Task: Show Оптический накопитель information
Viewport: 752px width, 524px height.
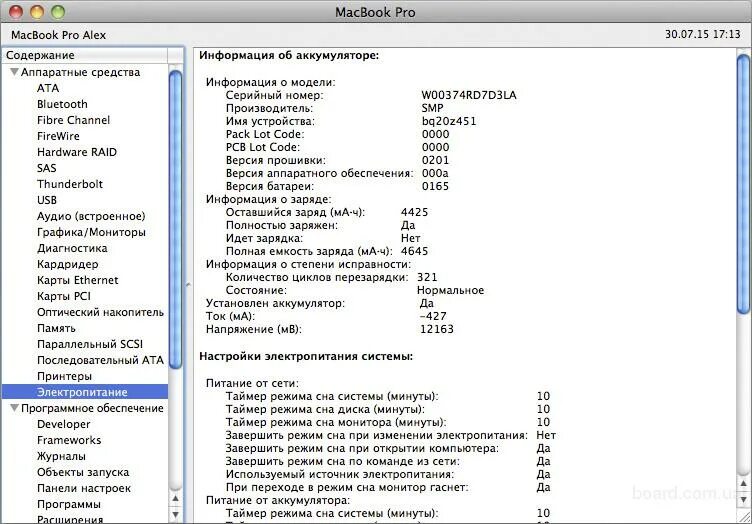Action: (x=100, y=312)
